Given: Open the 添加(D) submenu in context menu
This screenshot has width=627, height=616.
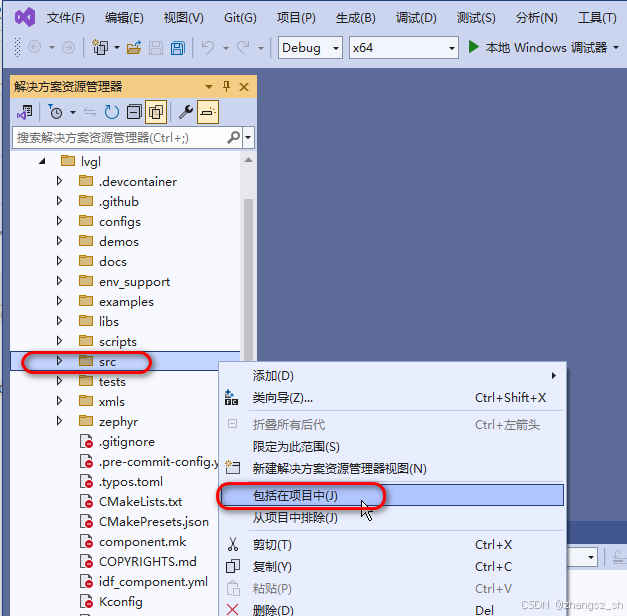Looking at the screenshot, I should click(393, 376).
